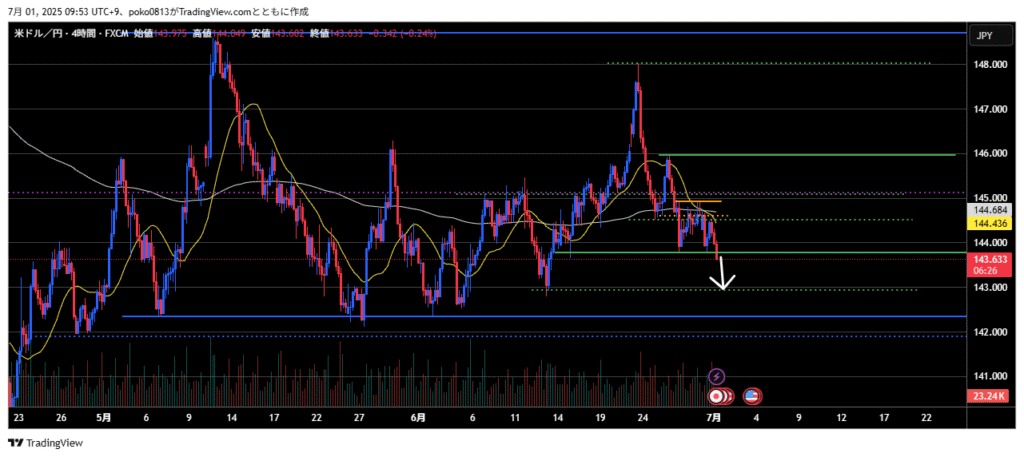Select the short orange horizontal line near 145.000
Viewport: 1024px width, 457px height.
pyautogui.click(x=700, y=202)
